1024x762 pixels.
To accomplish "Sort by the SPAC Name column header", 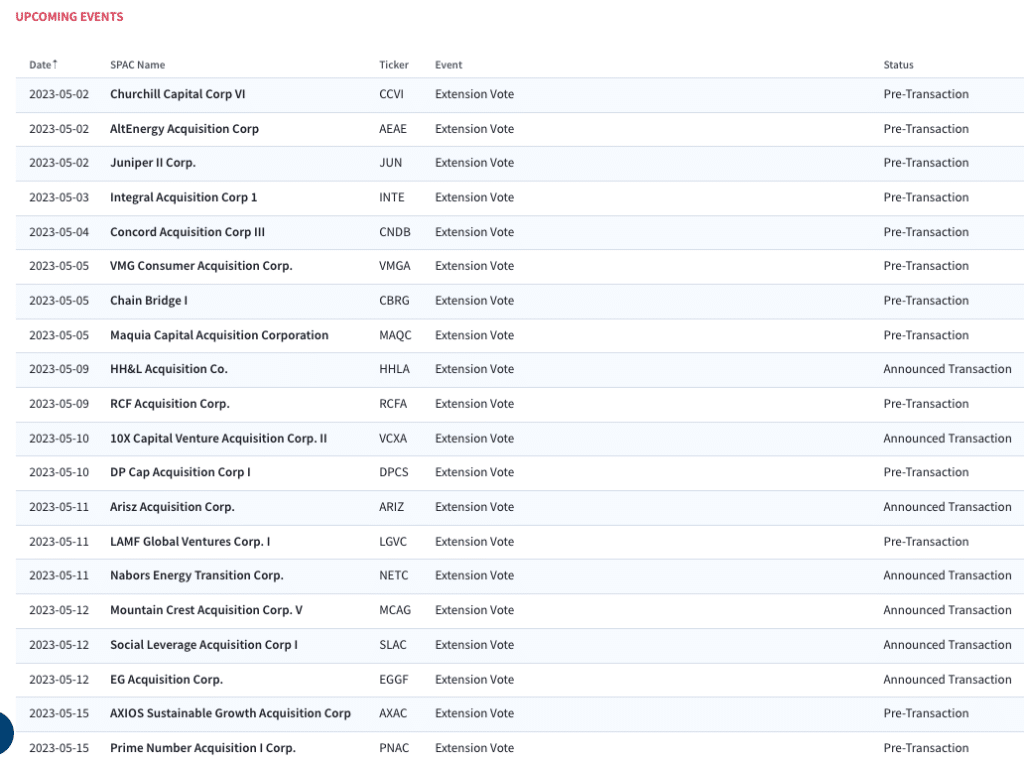I will (x=137, y=65).
